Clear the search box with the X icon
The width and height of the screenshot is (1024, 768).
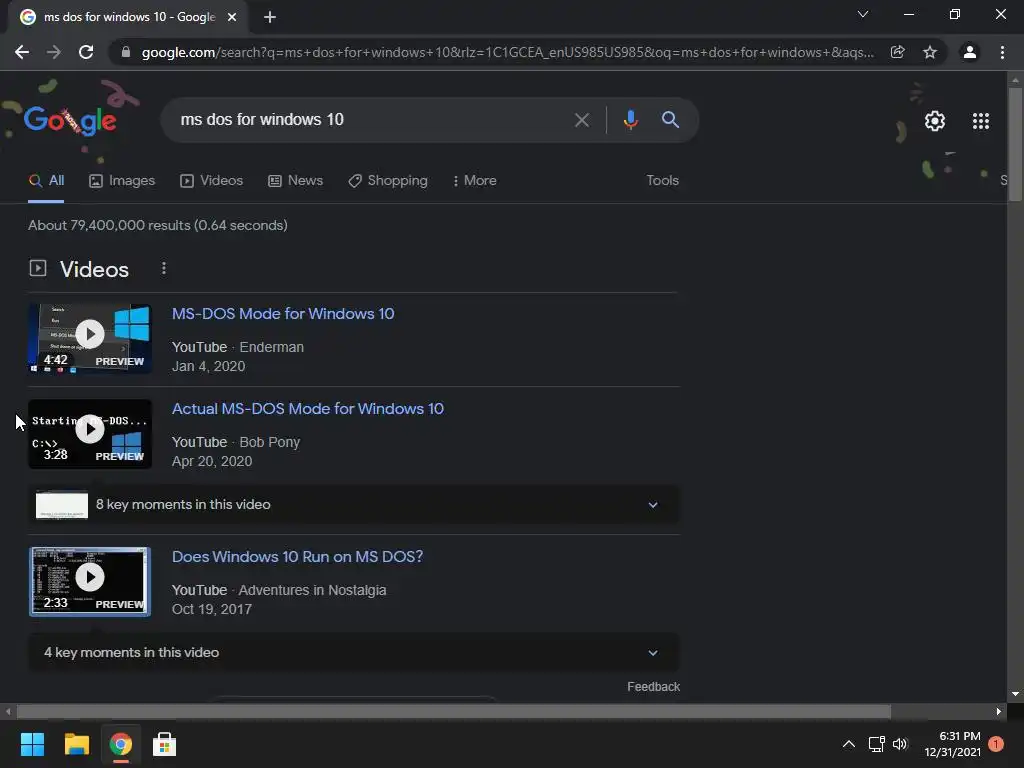(581, 120)
